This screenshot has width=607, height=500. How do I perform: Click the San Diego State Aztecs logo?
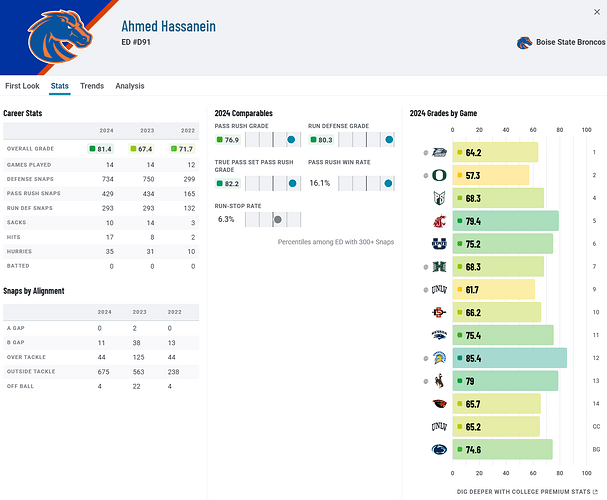click(439, 313)
